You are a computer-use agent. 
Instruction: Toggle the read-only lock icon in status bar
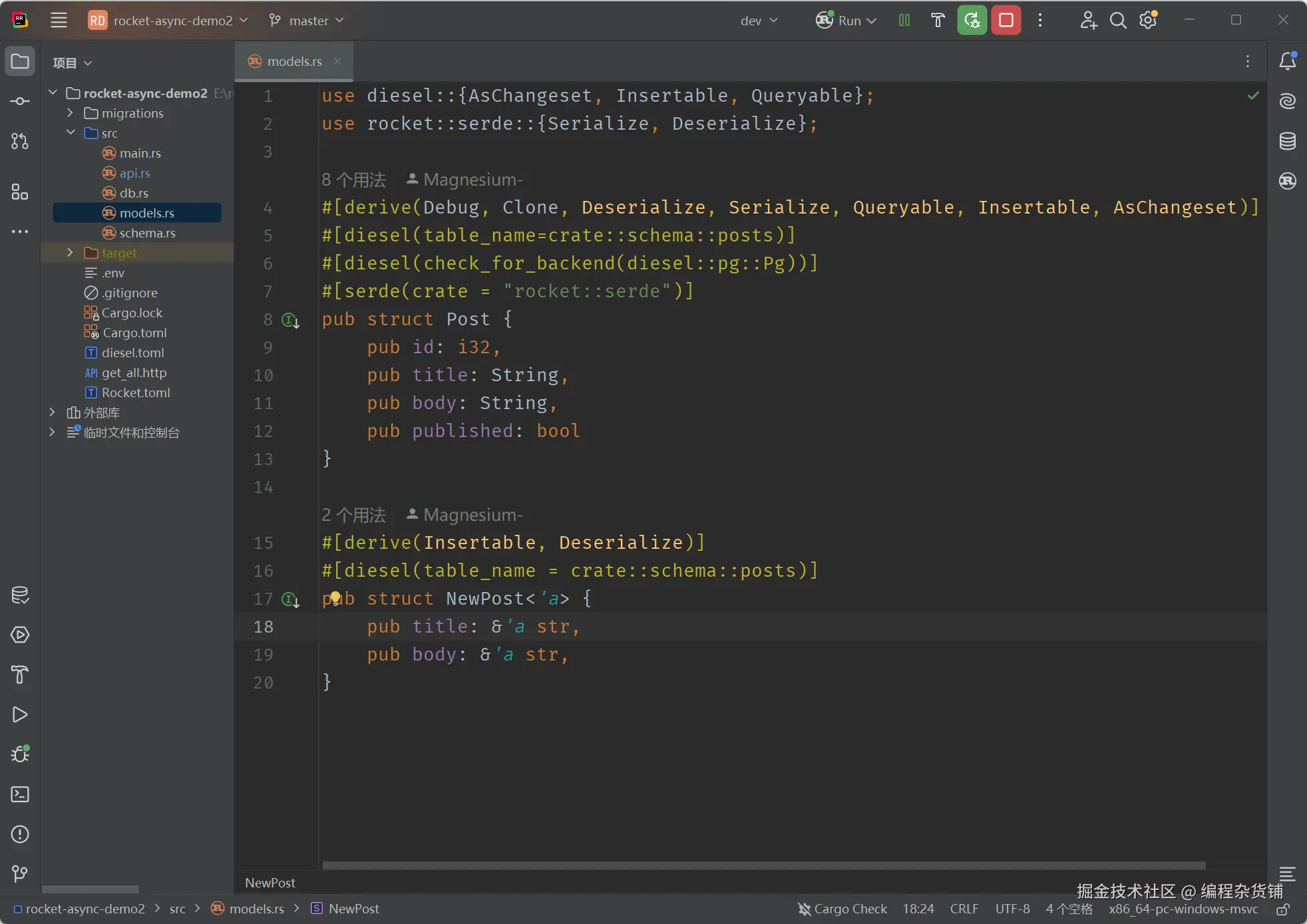tap(1283, 909)
